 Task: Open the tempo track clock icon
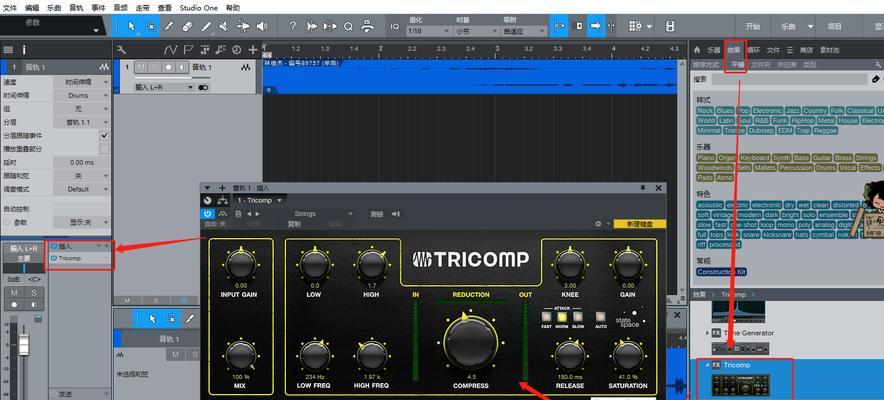pyautogui.click(x=236, y=50)
